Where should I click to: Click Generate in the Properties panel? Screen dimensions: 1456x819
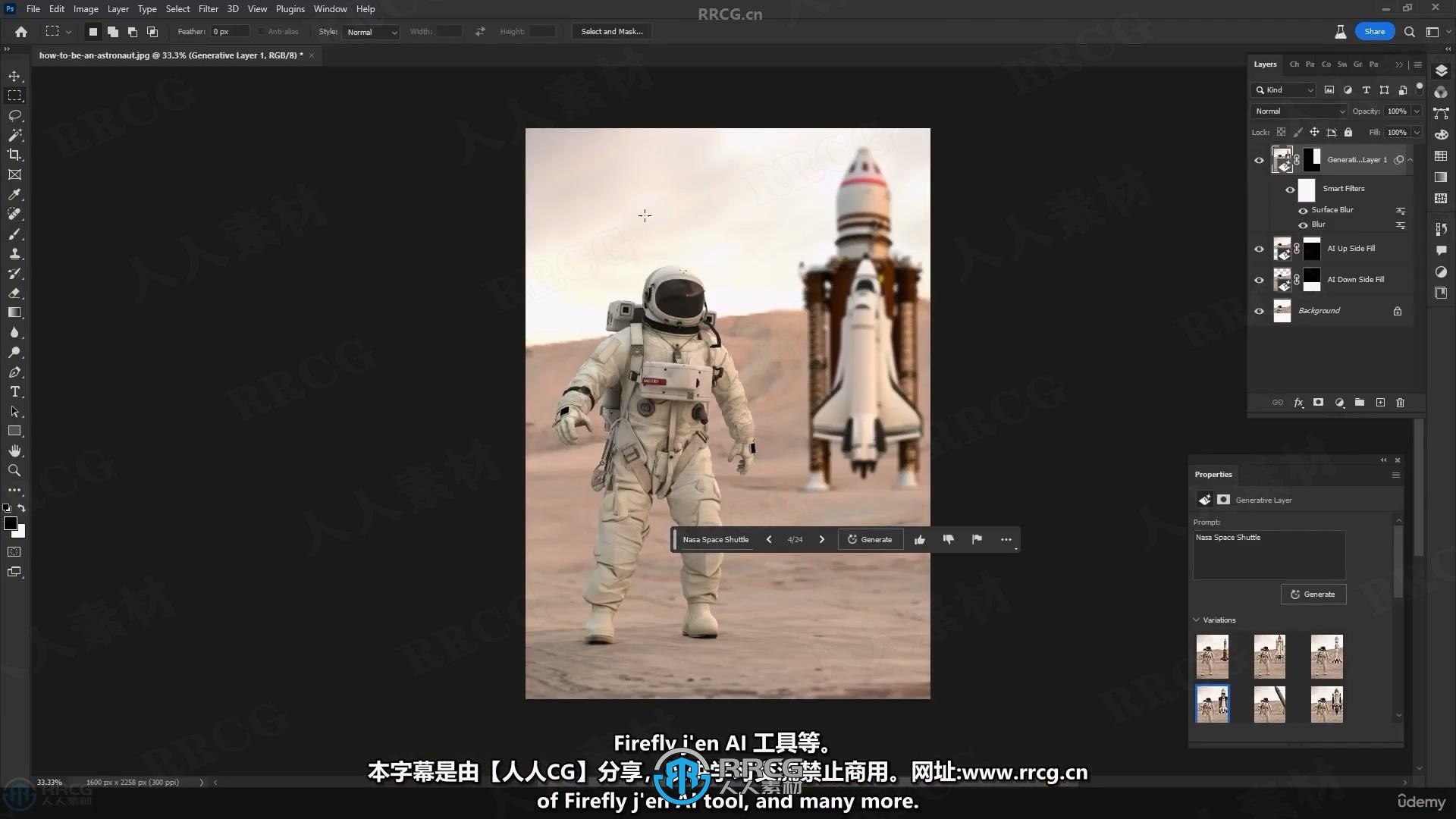1313,594
